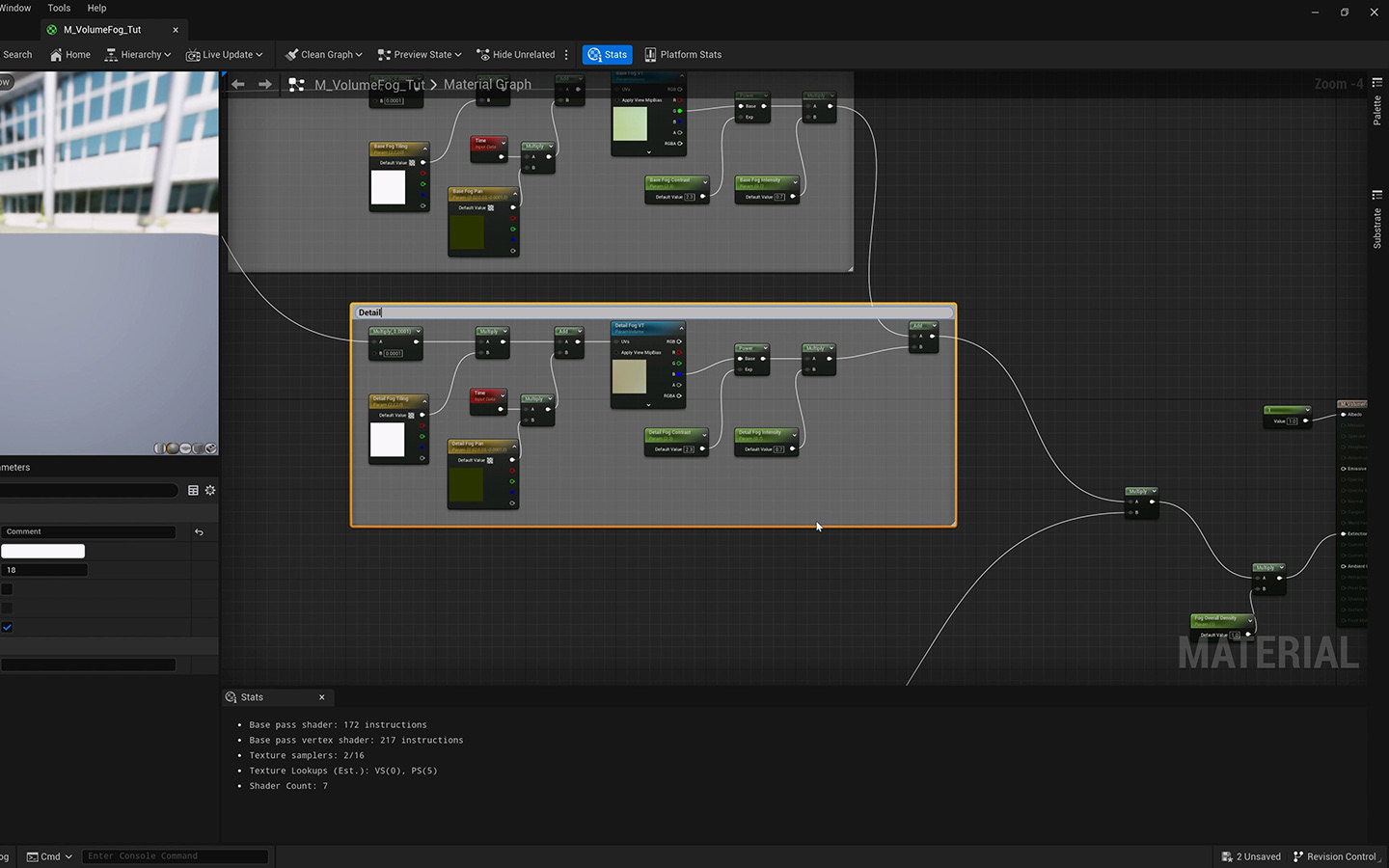This screenshot has width=1389, height=868.
Task: Click the Revision Control button
Action: click(x=1334, y=856)
